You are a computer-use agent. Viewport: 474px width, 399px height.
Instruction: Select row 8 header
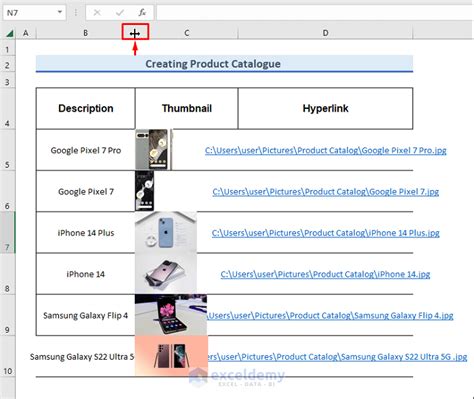(x=7, y=274)
